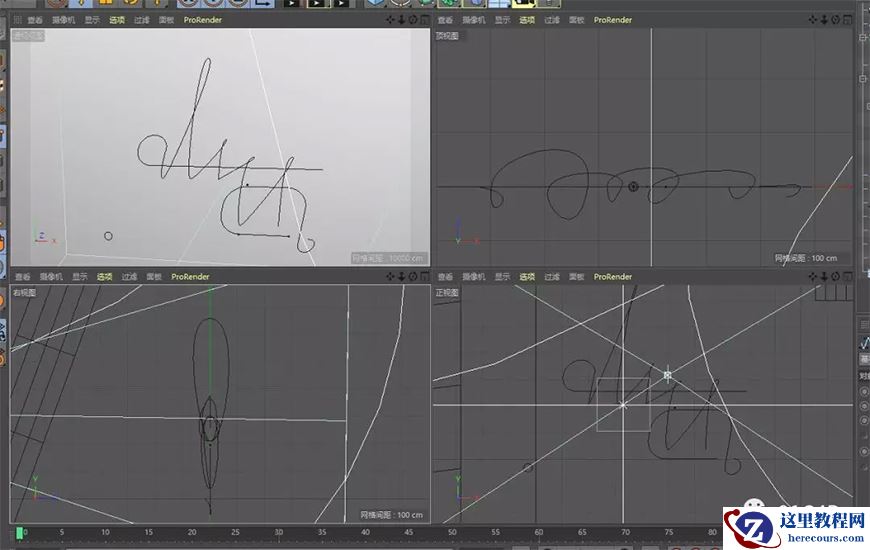Open 显示 menu in the 顶视图 viewport
This screenshot has height=550, width=870.
tap(502, 20)
